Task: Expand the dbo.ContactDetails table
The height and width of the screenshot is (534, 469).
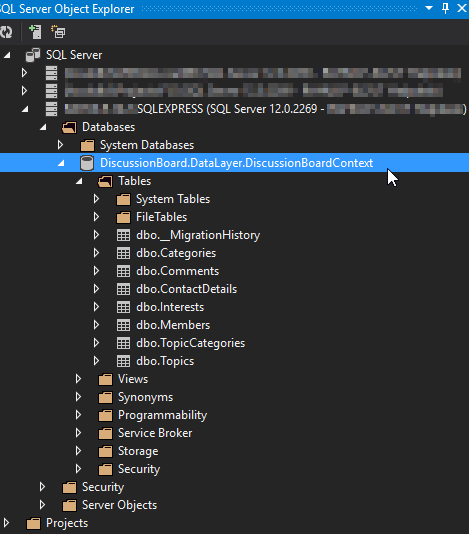Action: (x=96, y=289)
